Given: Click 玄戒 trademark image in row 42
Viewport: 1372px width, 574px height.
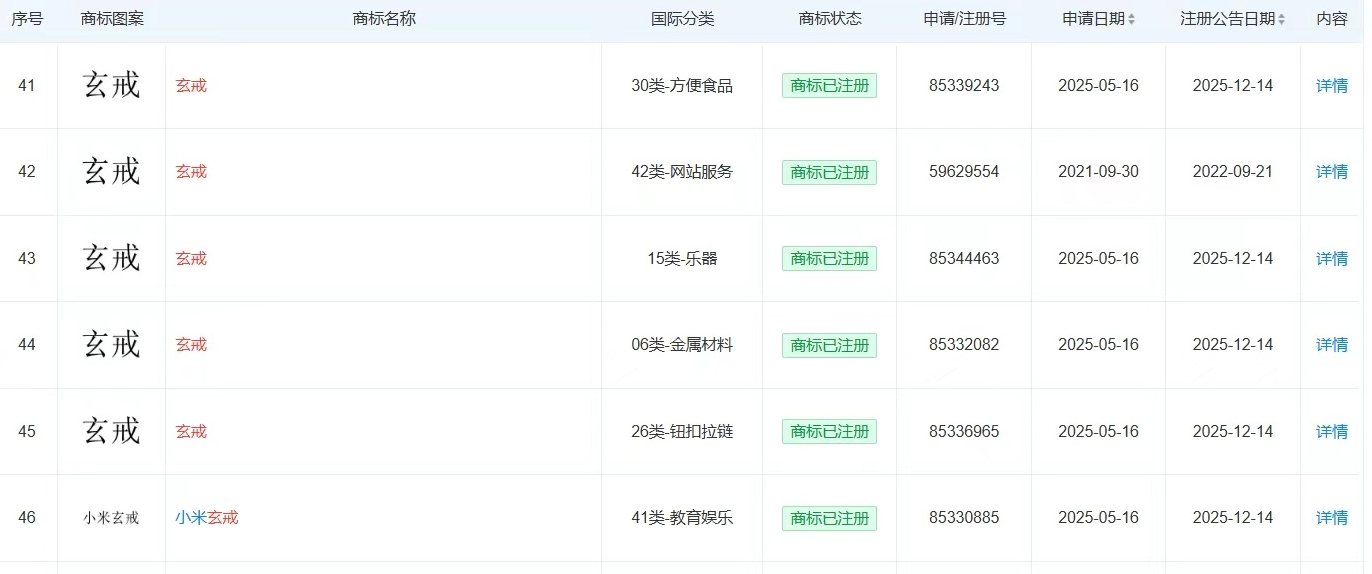Looking at the screenshot, I should [x=111, y=171].
